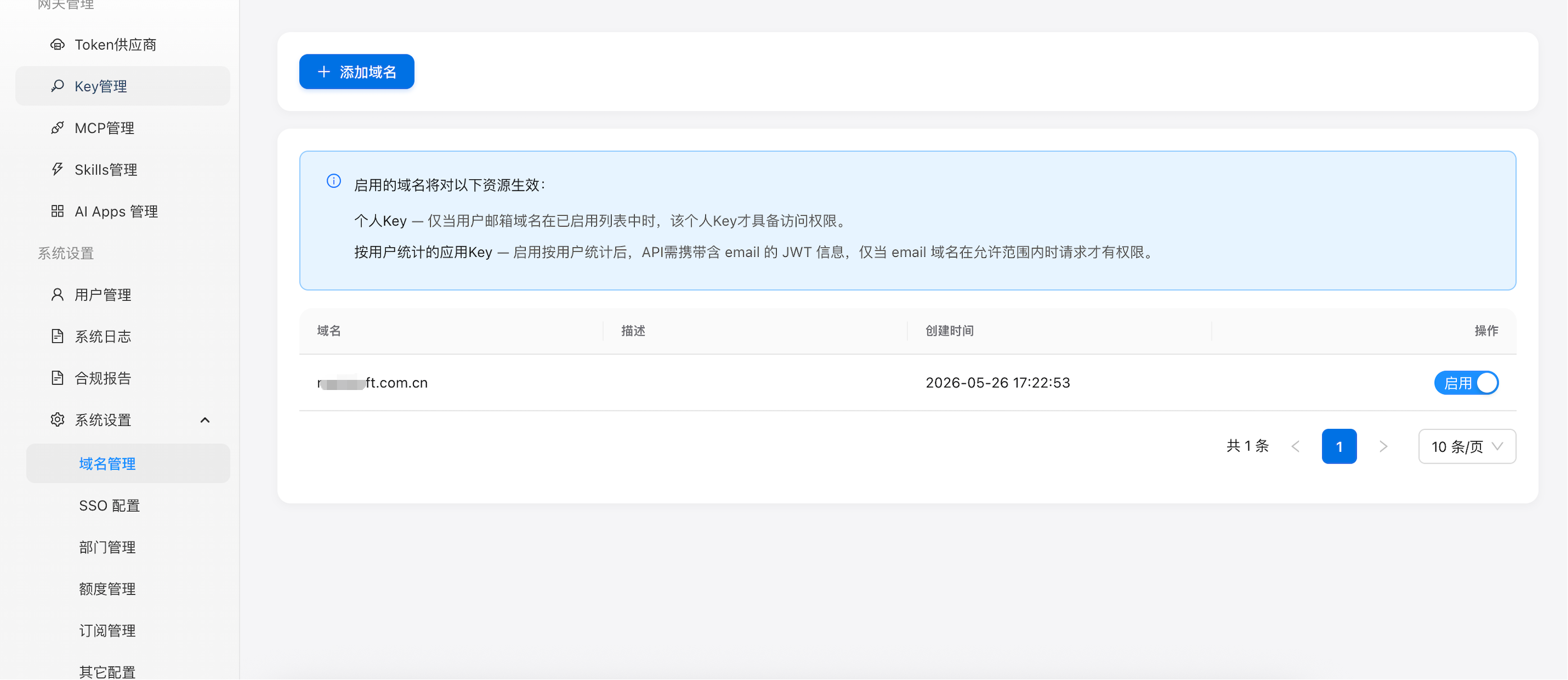
Task: Collapse the 系统设置 submenu chevron
Action: coord(205,420)
